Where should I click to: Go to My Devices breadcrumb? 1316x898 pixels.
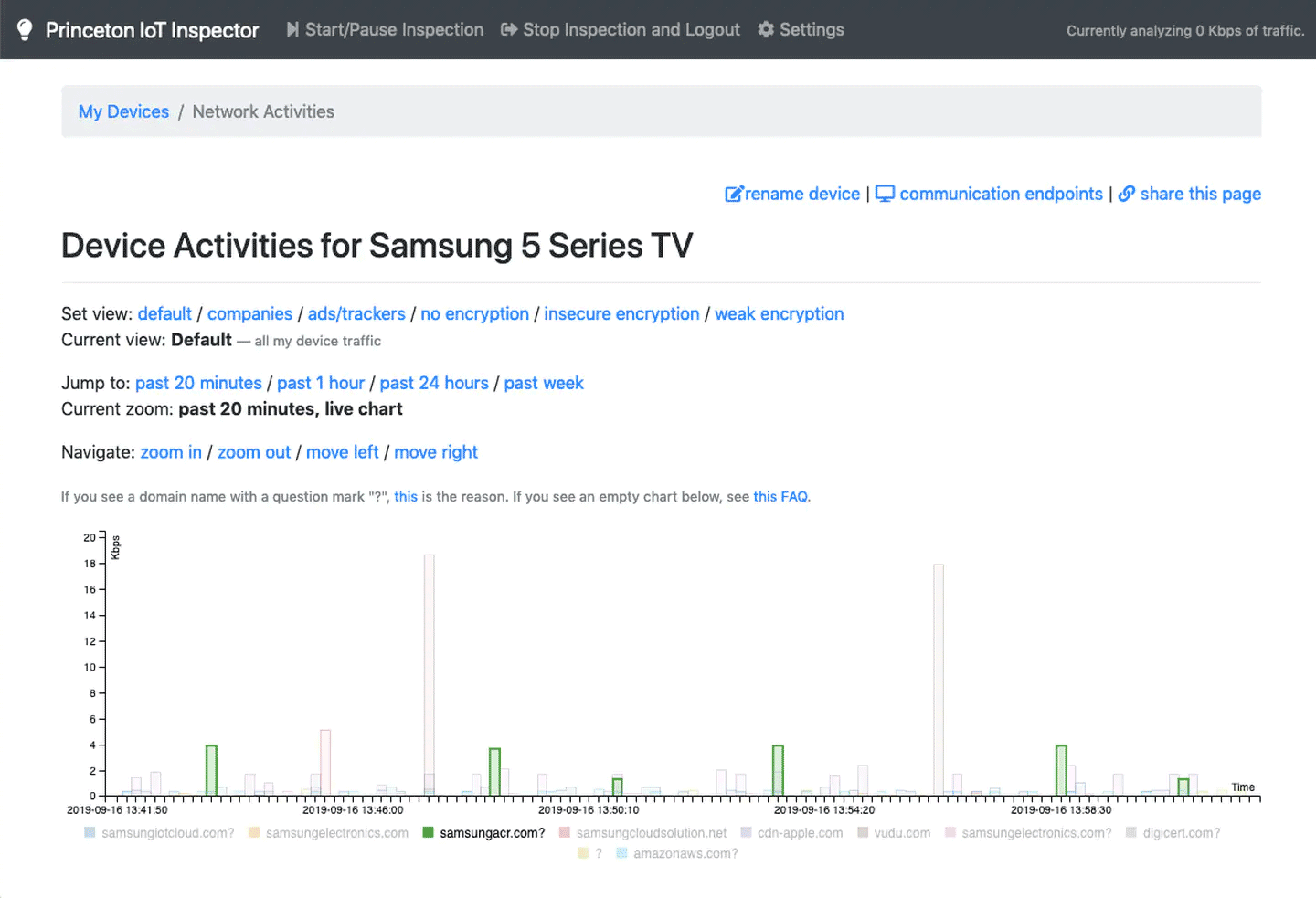(x=123, y=111)
